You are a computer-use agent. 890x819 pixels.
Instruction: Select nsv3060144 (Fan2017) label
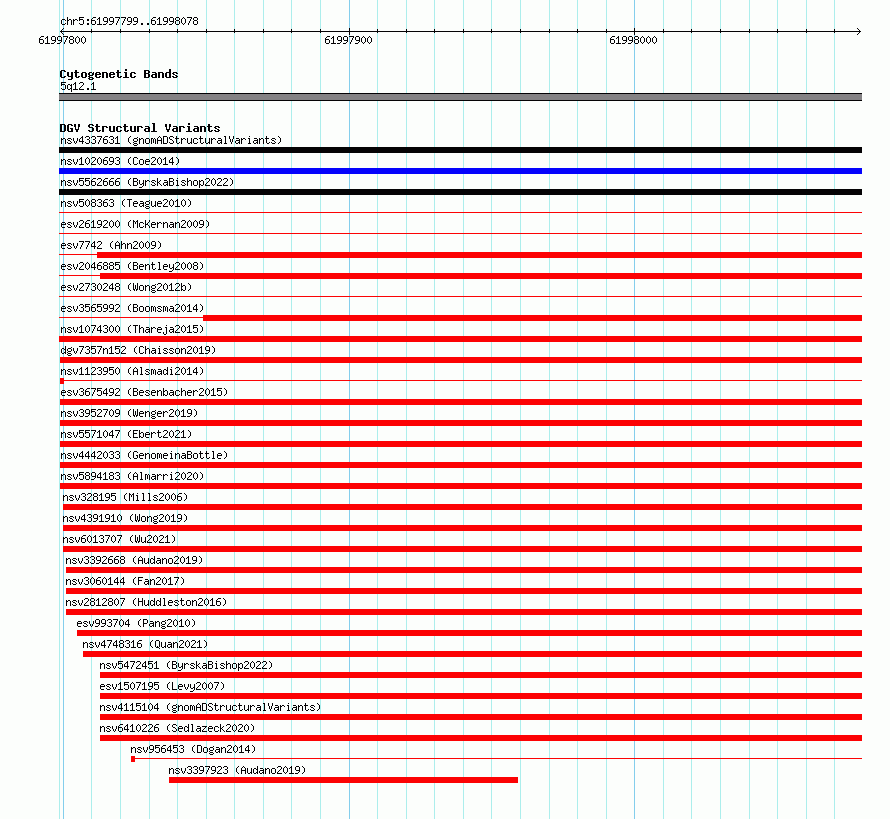click(125, 581)
